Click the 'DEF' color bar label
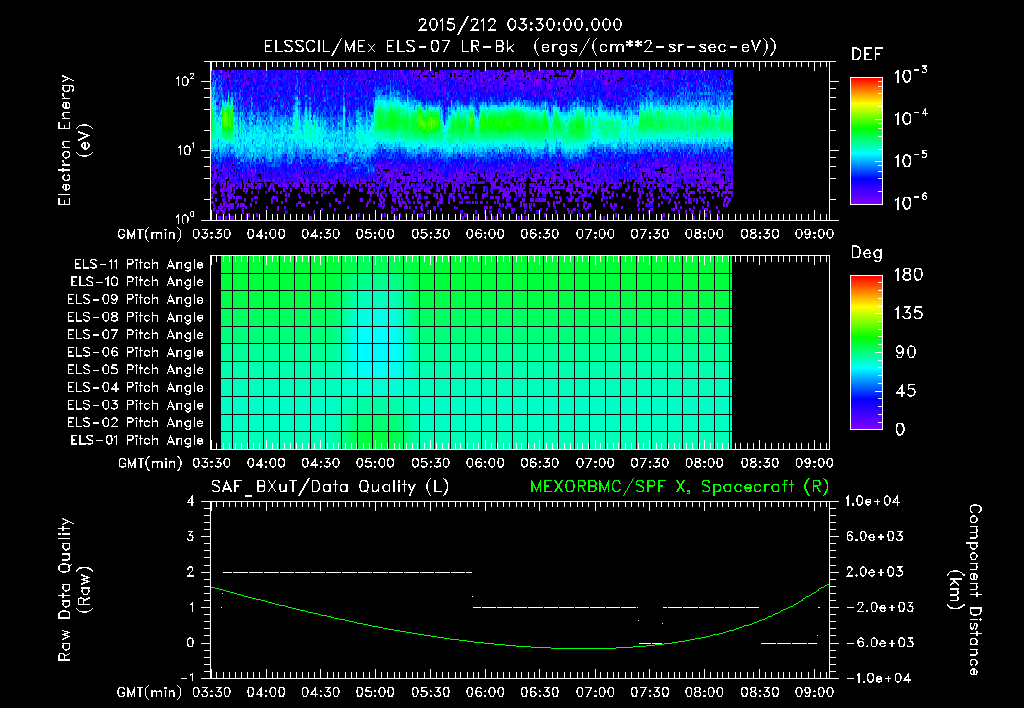Viewport: 1024px width, 708px height. pyautogui.click(x=867, y=55)
